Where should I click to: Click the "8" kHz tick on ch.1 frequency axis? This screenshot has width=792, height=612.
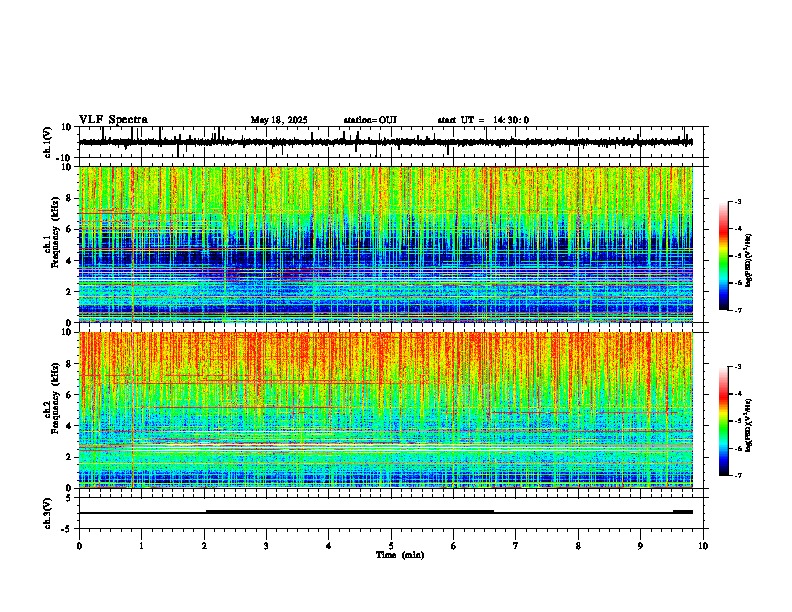coord(69,198)
